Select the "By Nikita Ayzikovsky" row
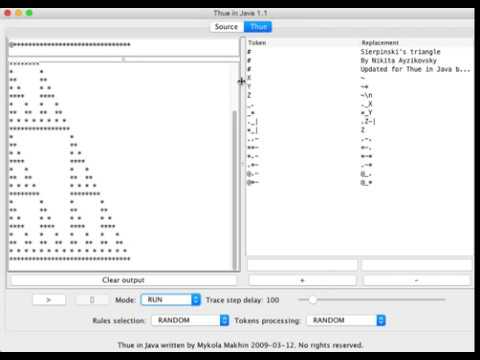The image size is (480, 360). point(360,60)
